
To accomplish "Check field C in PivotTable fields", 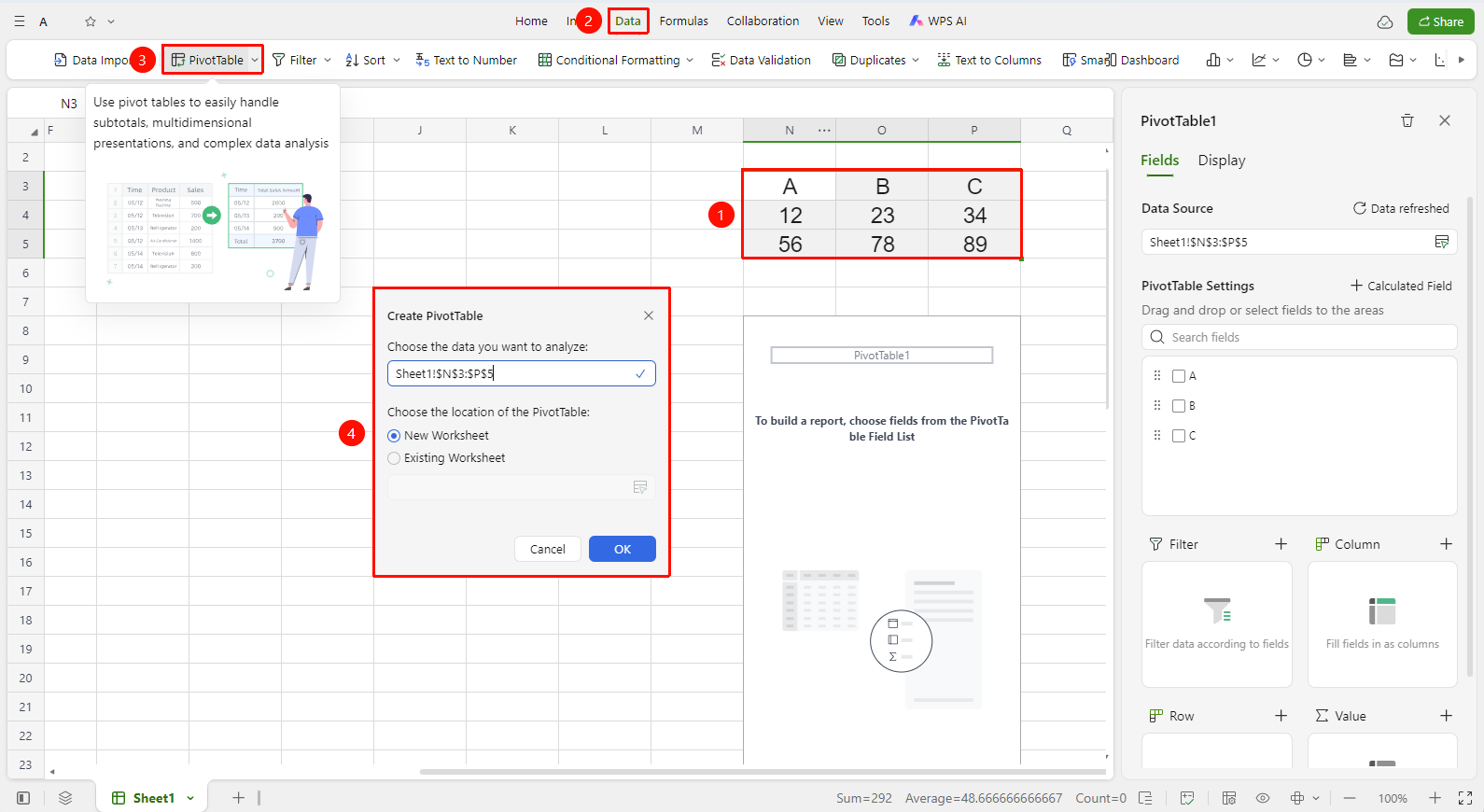I will (x=1179, y=436).
